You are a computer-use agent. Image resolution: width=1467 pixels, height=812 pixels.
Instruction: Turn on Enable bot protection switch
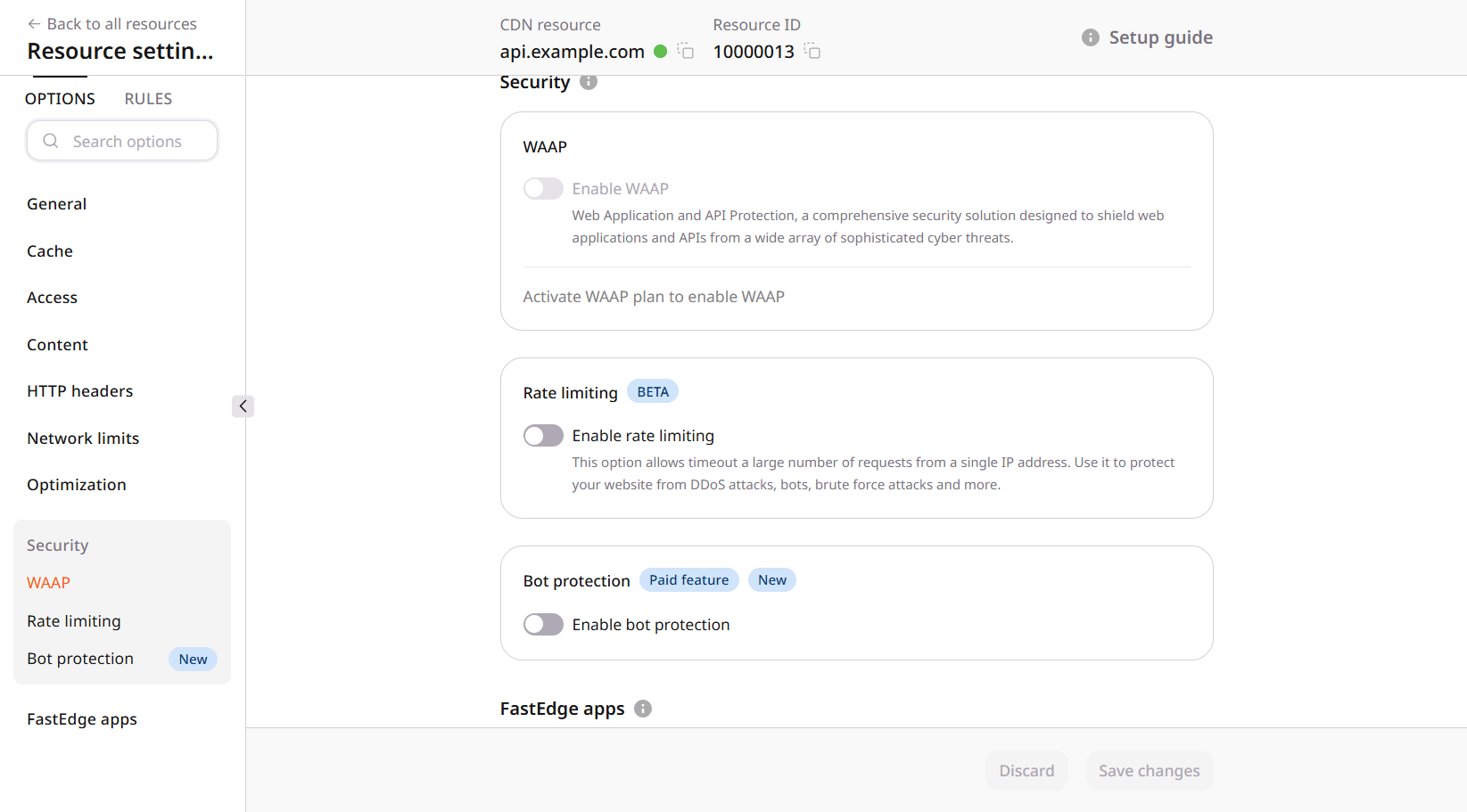coord(543,625)
